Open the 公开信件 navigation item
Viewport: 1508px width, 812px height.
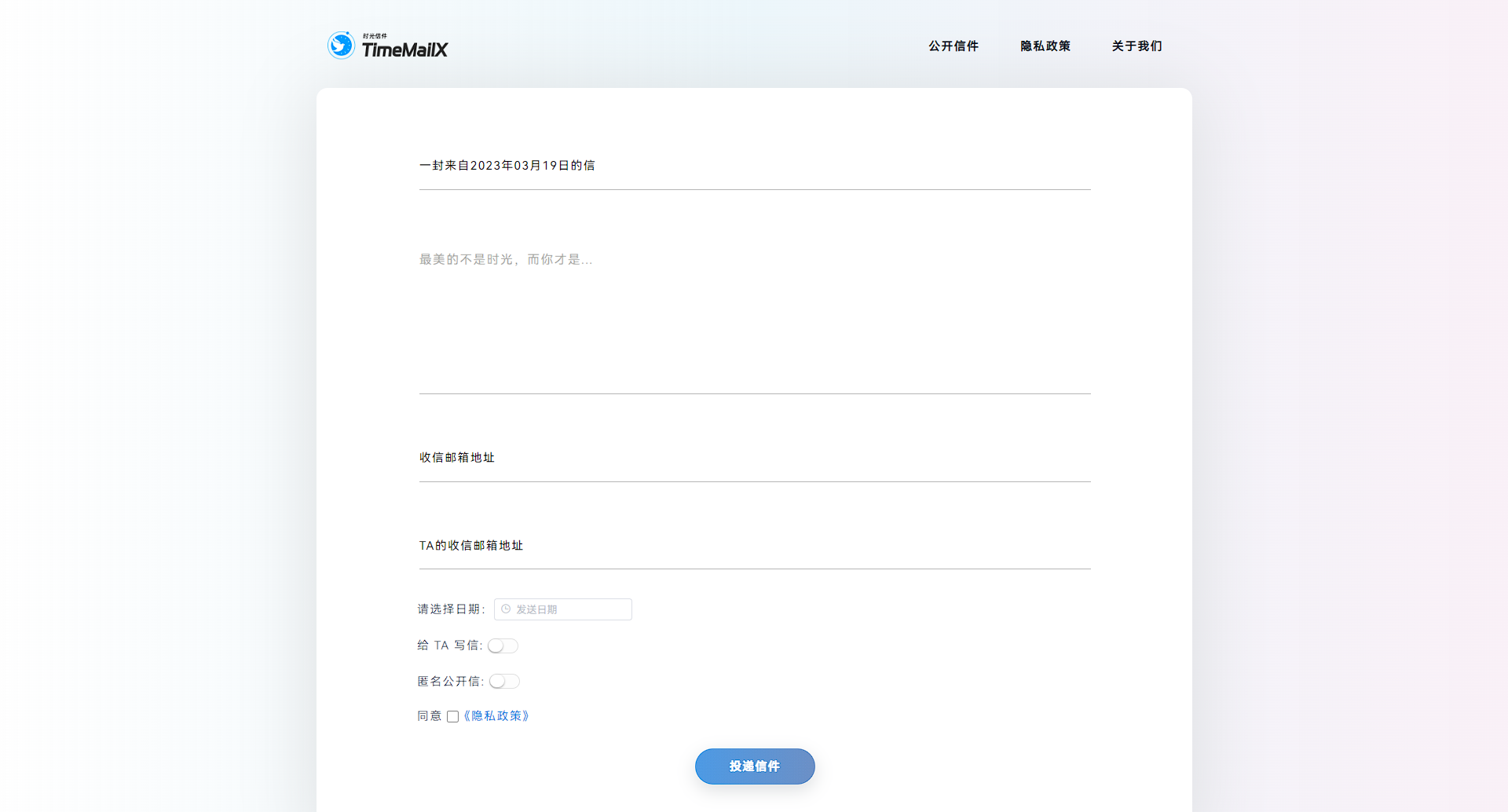[953, 46]
